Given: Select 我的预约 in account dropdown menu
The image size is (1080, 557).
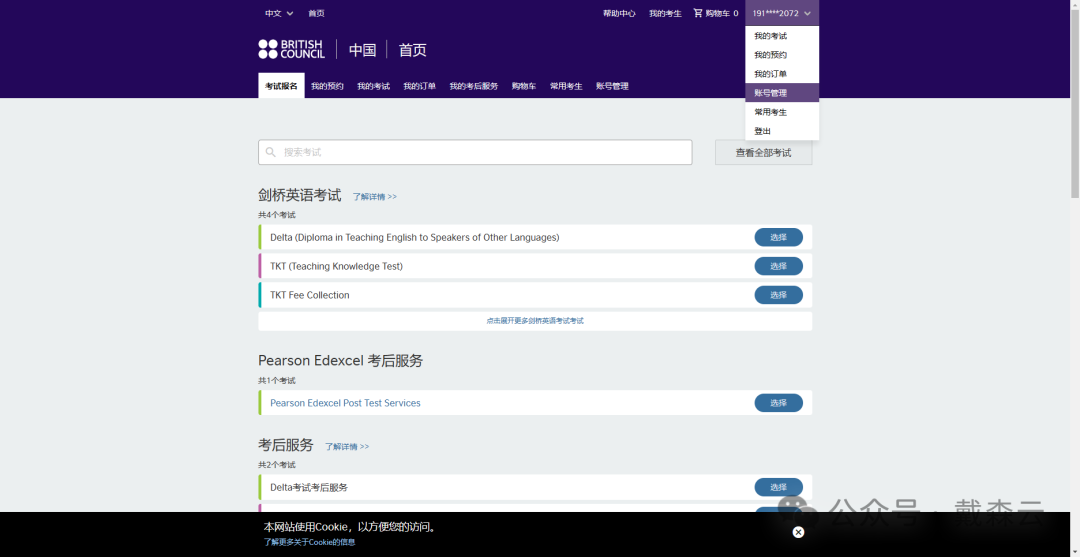Looking at the screenshot, I should 782,55.
